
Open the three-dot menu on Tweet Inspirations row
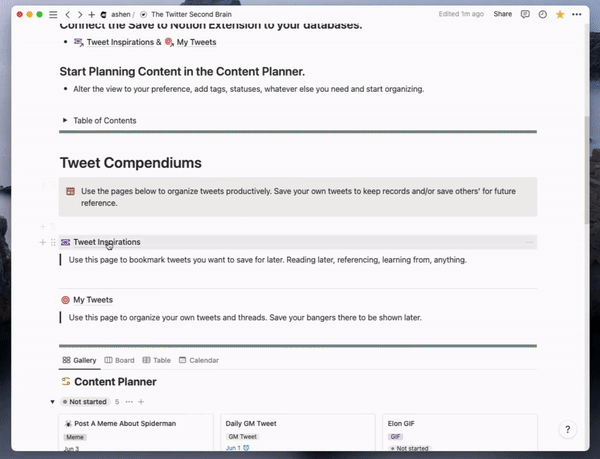tap(529, 243)
